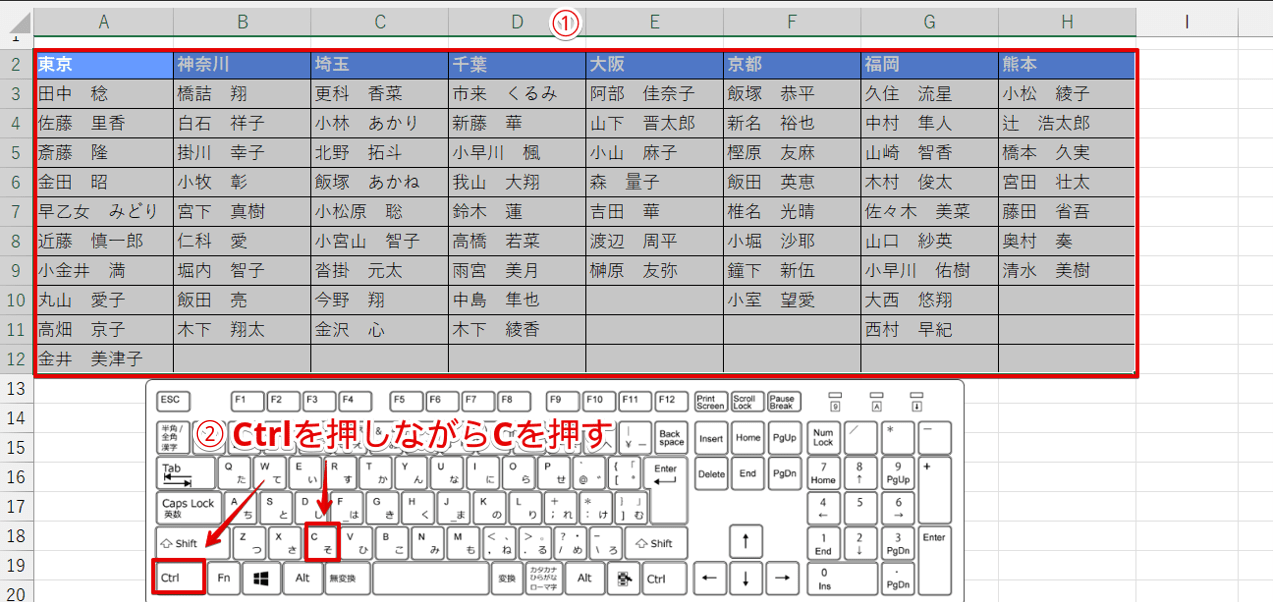This screenshot has height=602, width=1273.
Task: Click the left arrow key on keyboard image
Action: (710, 578)
